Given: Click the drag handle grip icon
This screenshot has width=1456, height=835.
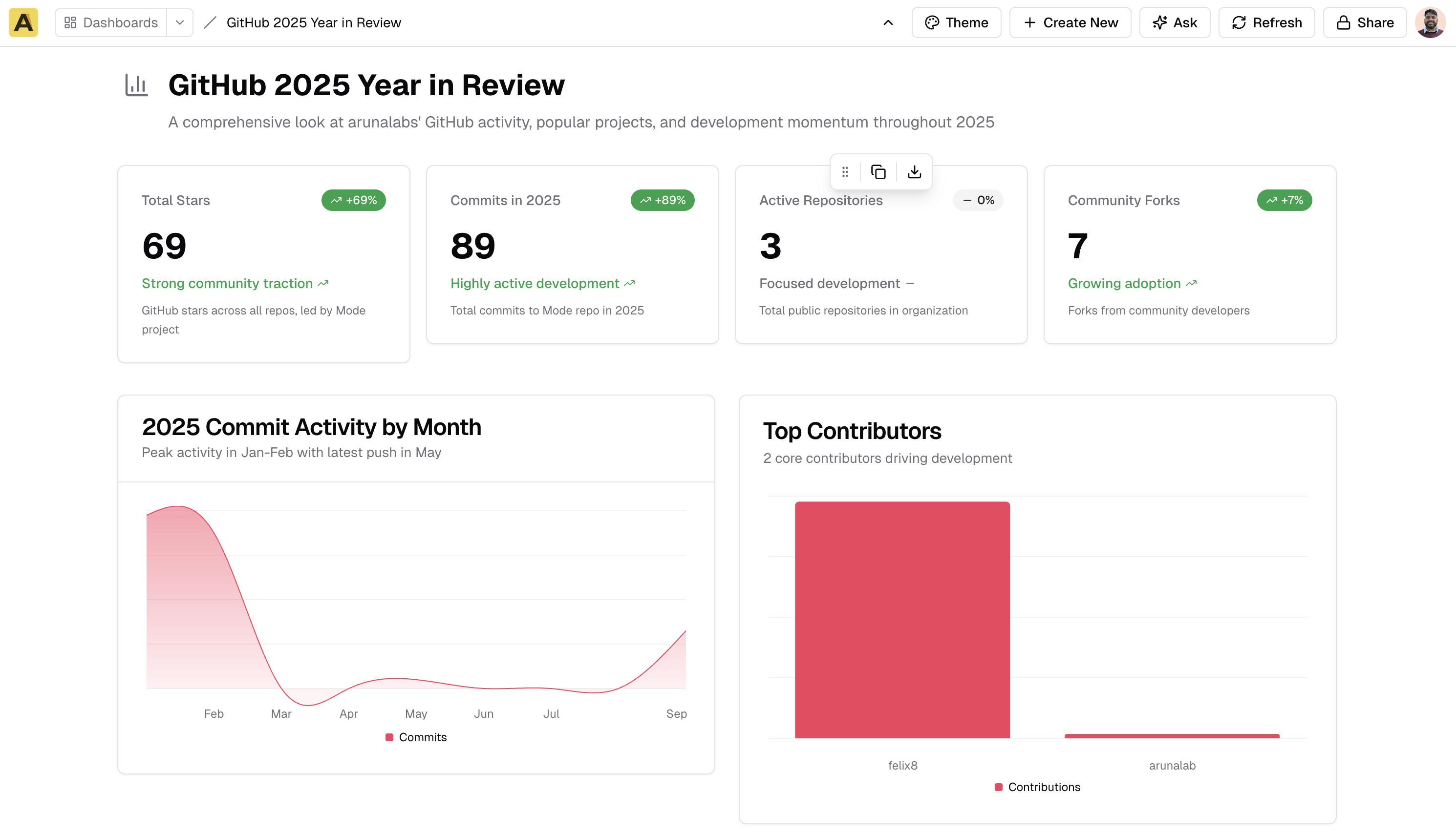Looking at the screenshot, I should pyautogui.click(x=845, y=171).
